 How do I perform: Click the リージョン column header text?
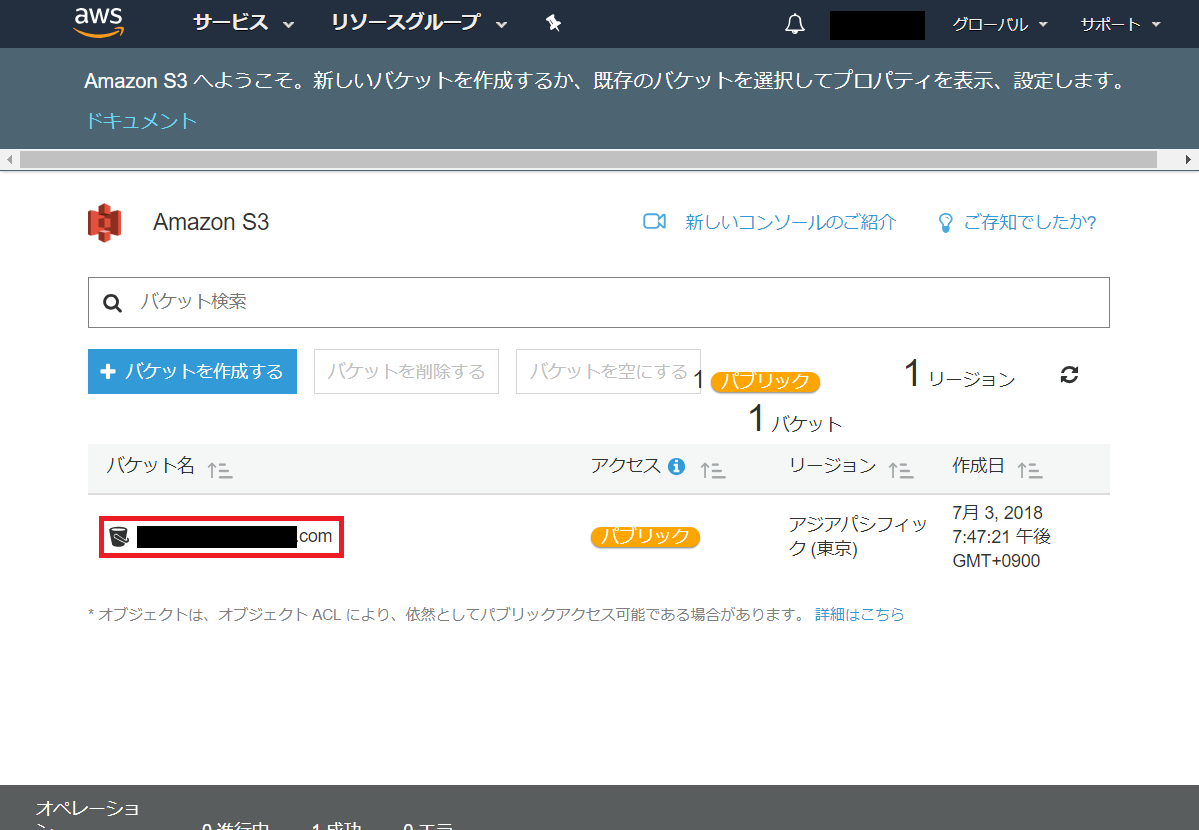click(833, 465)
